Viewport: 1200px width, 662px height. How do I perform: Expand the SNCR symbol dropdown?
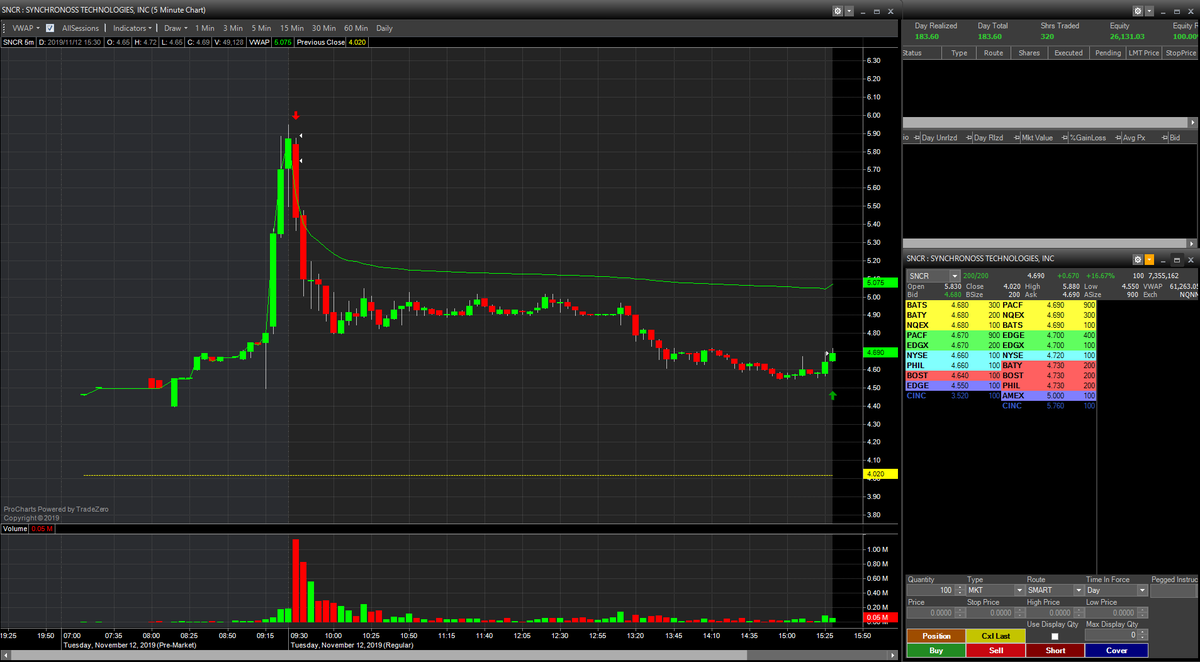click(x=955, y=275)
